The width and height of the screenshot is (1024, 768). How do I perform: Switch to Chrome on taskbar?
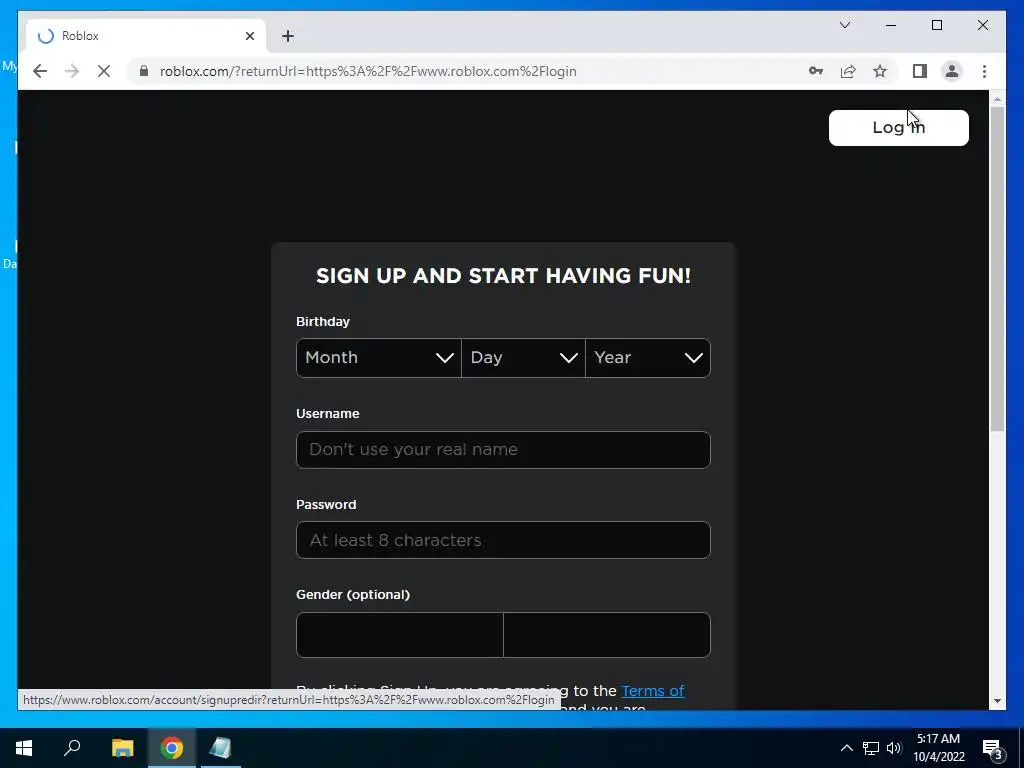[x=172, y=748]
